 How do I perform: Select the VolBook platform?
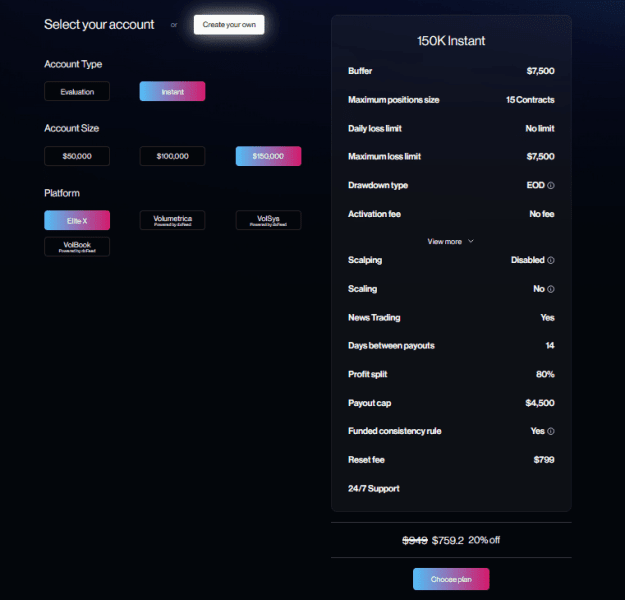(x=77, y=247)
